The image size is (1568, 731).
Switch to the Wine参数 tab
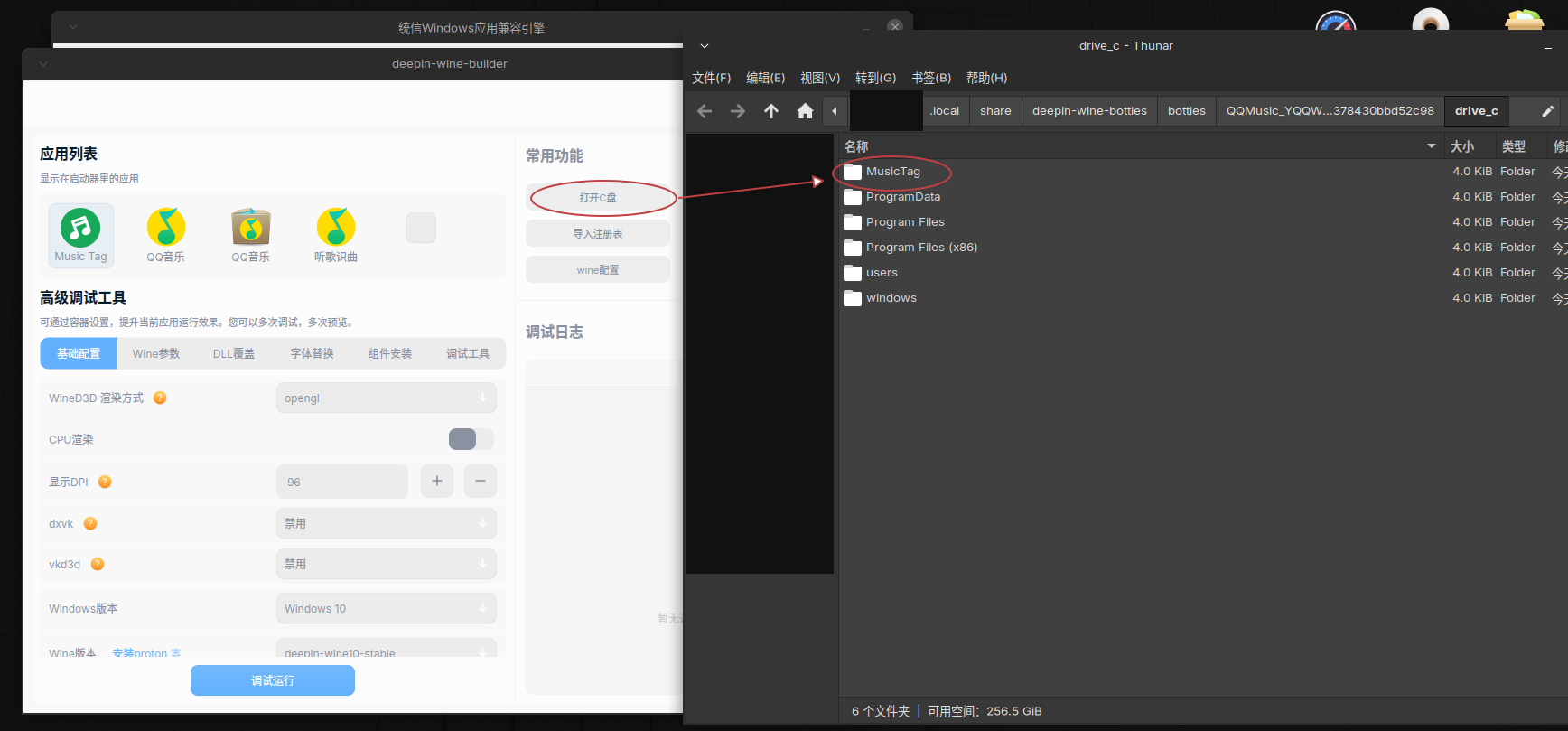pos(156,353)
